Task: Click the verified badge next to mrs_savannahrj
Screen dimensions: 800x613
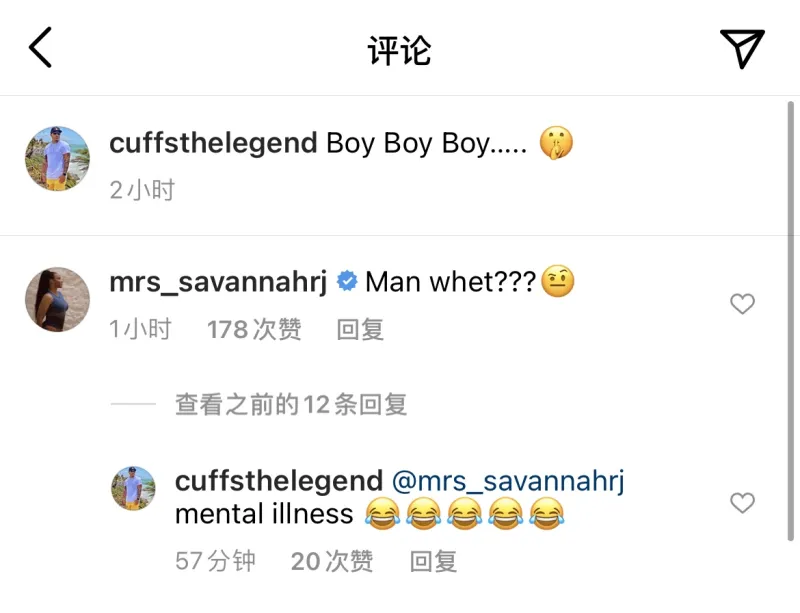Action: 347,281
